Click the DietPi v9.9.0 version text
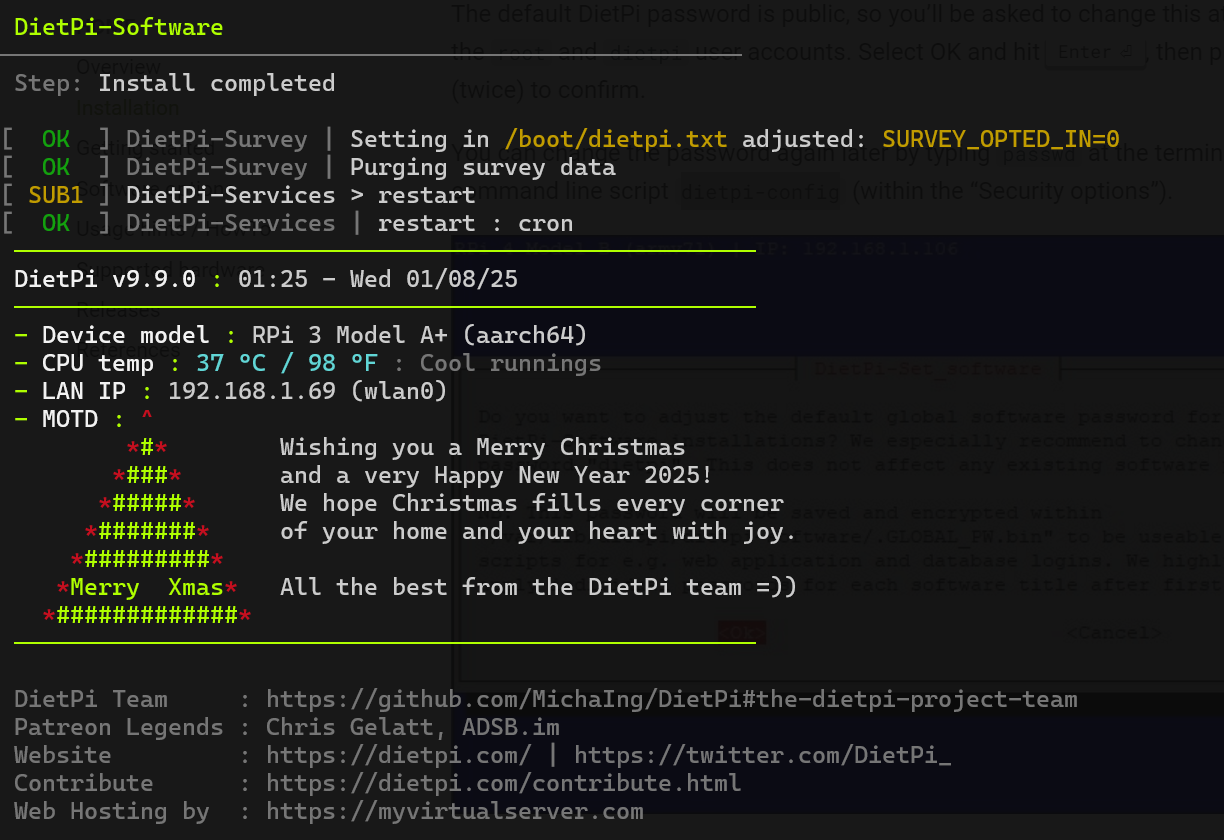Screen dimensions: 1224x840 pyautogui.click(x=105, y=279)
